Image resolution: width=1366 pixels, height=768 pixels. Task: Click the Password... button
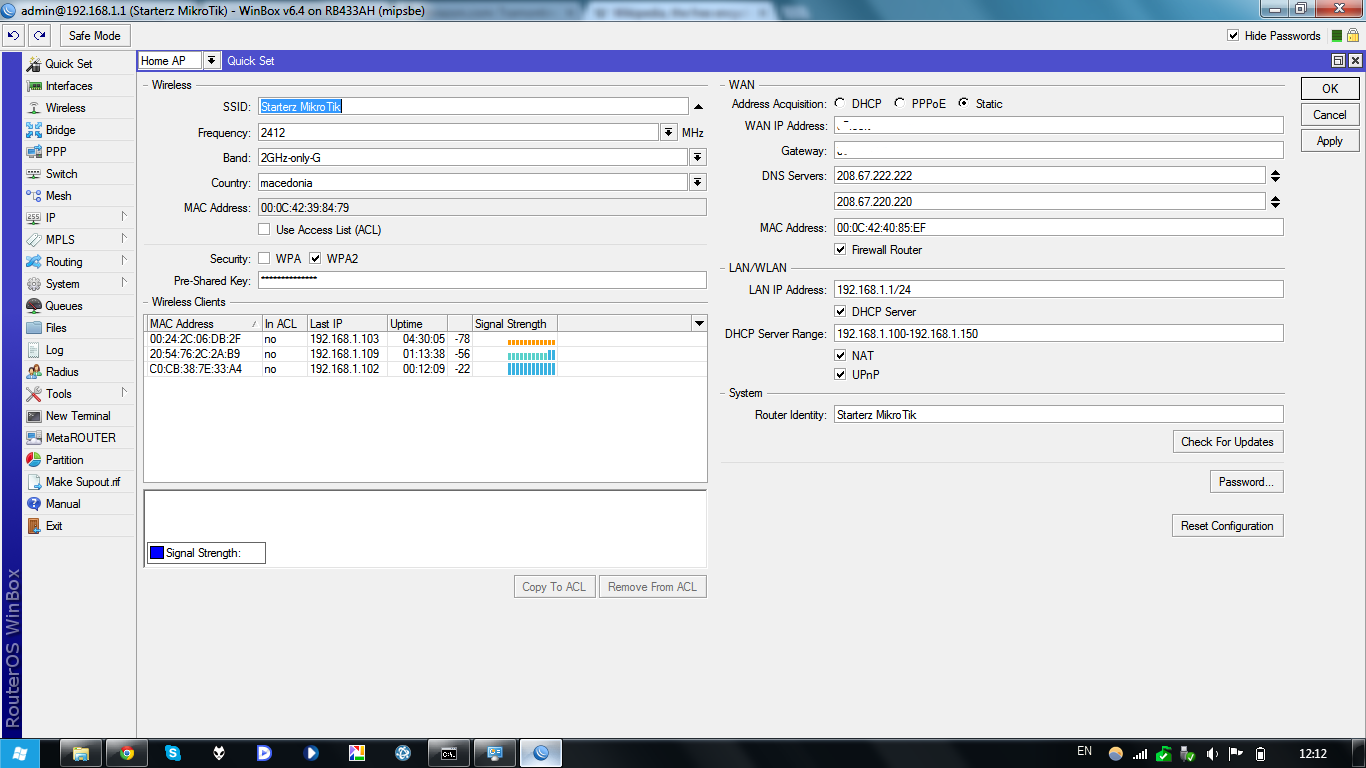[x=1246, y=482]
